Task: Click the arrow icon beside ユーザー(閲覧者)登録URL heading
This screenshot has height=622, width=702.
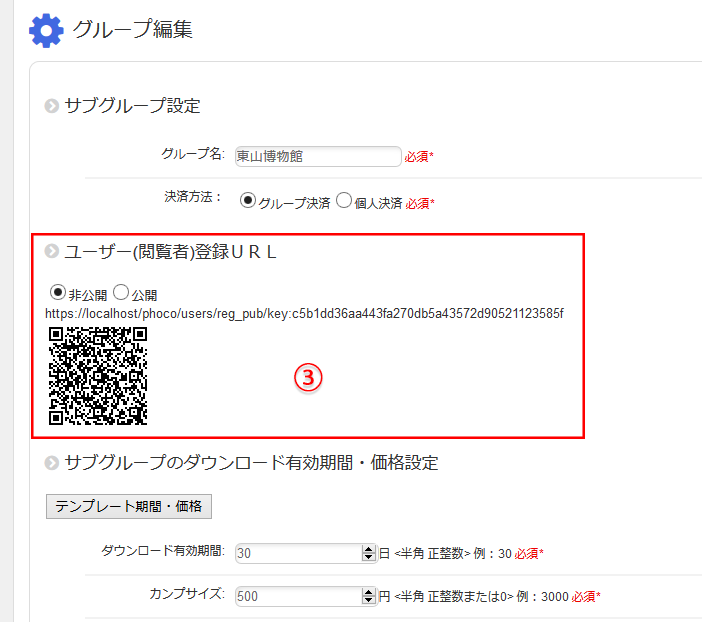Action: pos(52,252)
